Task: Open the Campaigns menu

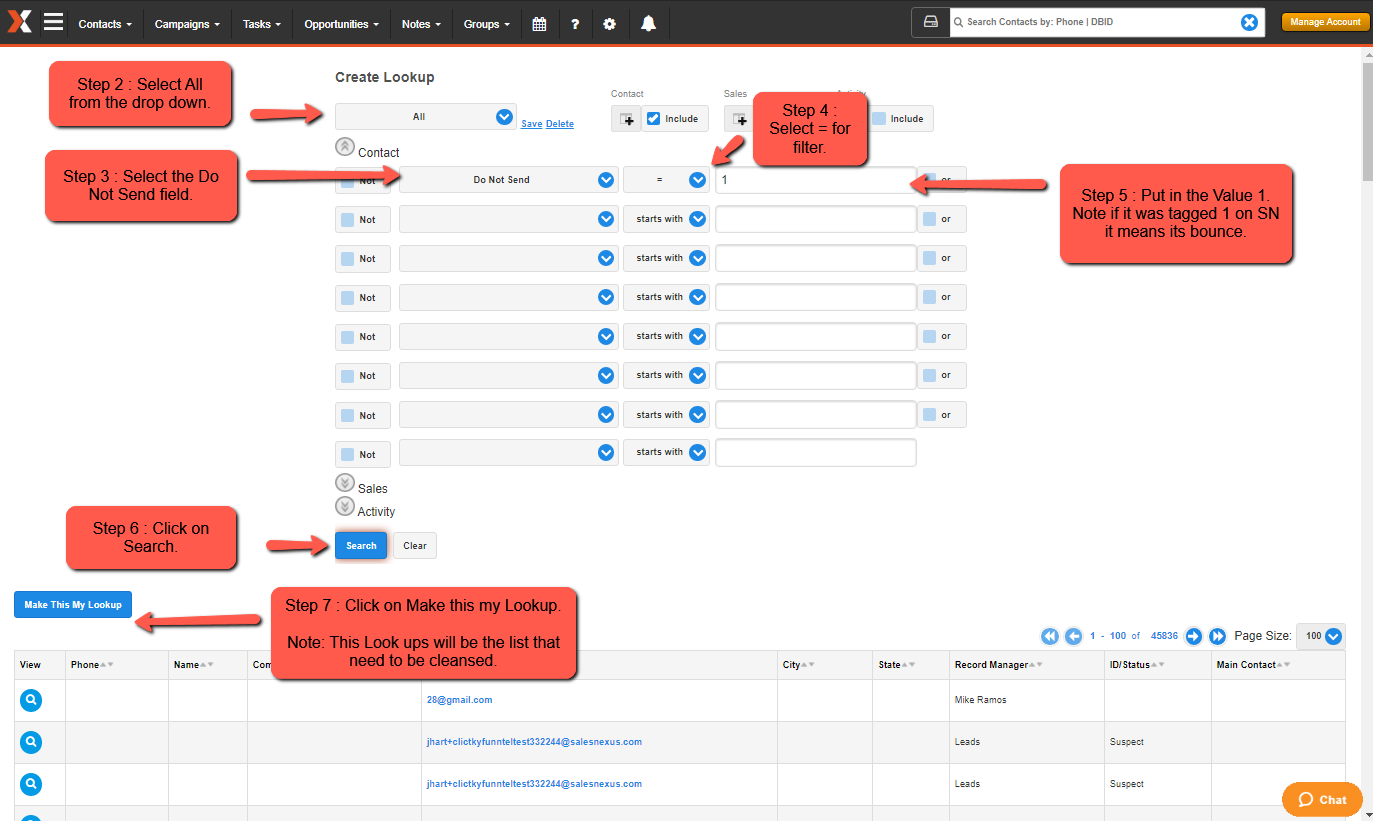Action: [187, 24]
